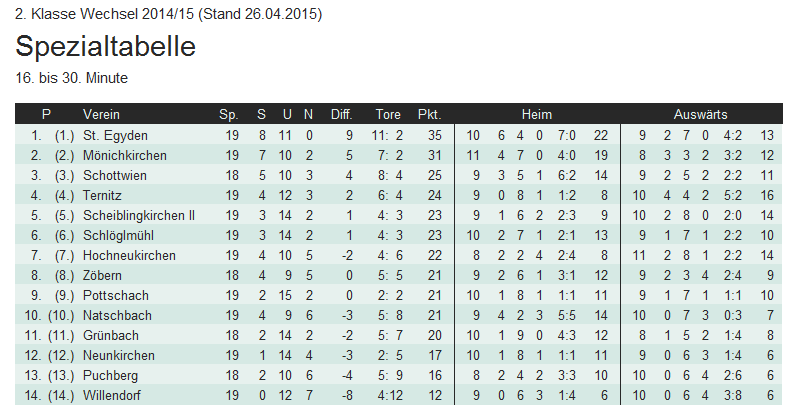Click the Diff. column header
The height and width of the screenshot is (412, 797).
(342, 114)
